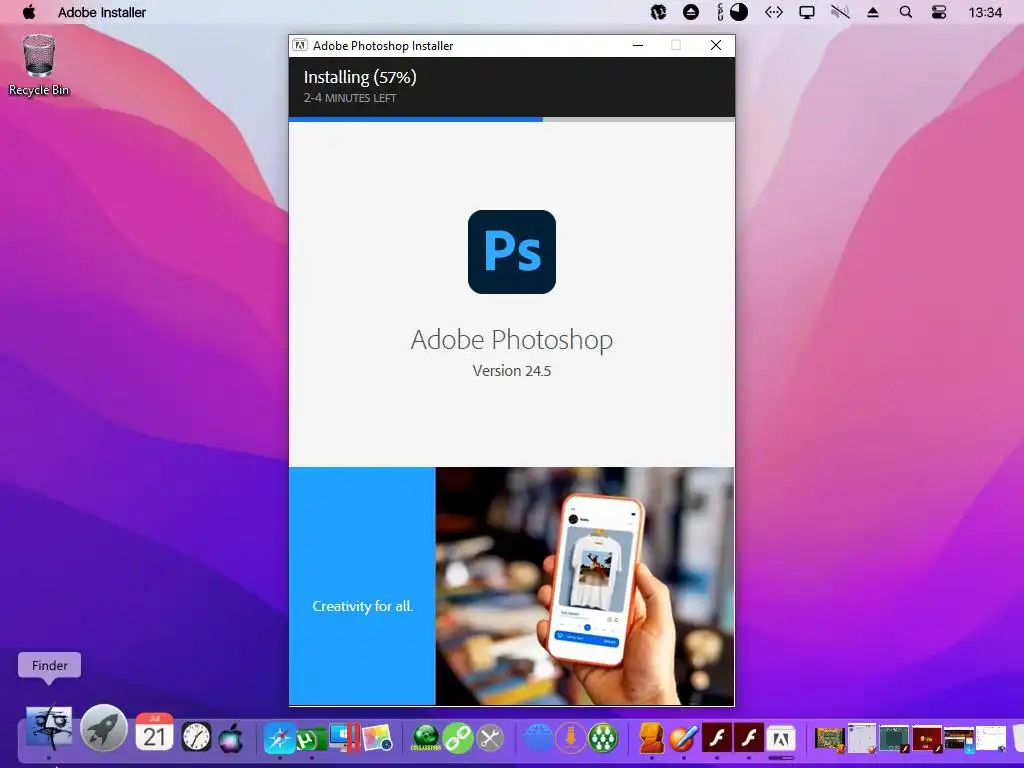1024x768 pixels.
Task: Click the 'Adobe Photoshop' product name
Action: [512, 340]
